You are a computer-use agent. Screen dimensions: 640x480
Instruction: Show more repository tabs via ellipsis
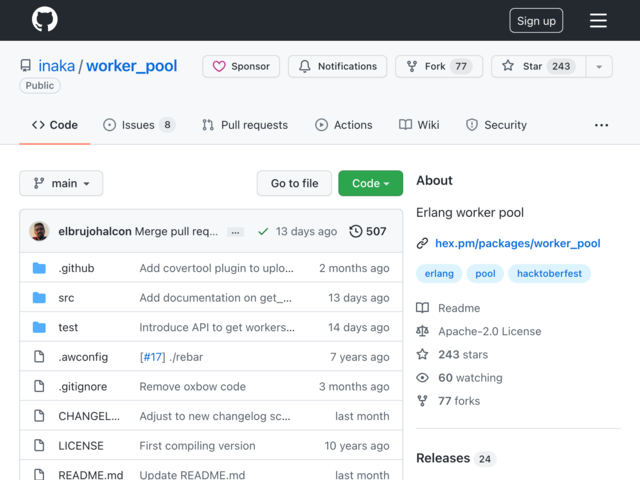click(x=601, y=125)
